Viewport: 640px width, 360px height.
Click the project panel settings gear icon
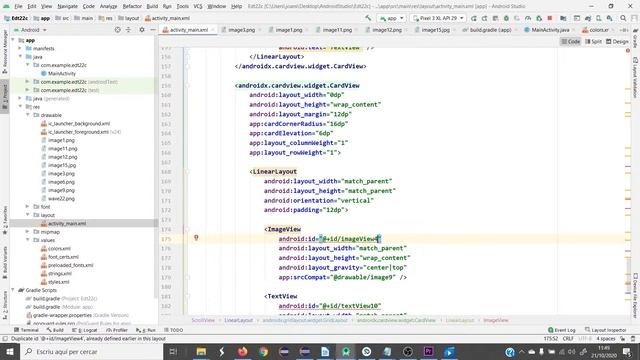(x=142, y=30)
